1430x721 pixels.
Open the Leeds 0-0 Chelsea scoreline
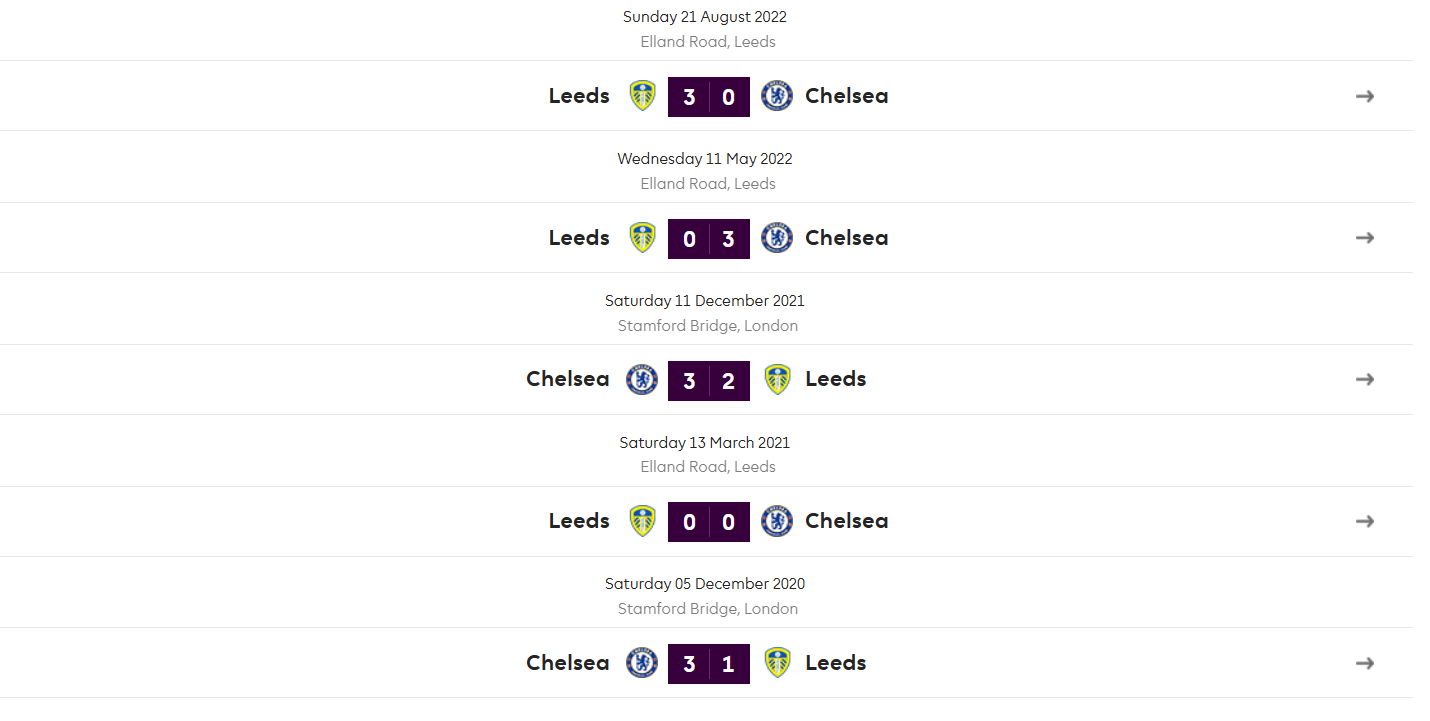[x=709, y=522]
